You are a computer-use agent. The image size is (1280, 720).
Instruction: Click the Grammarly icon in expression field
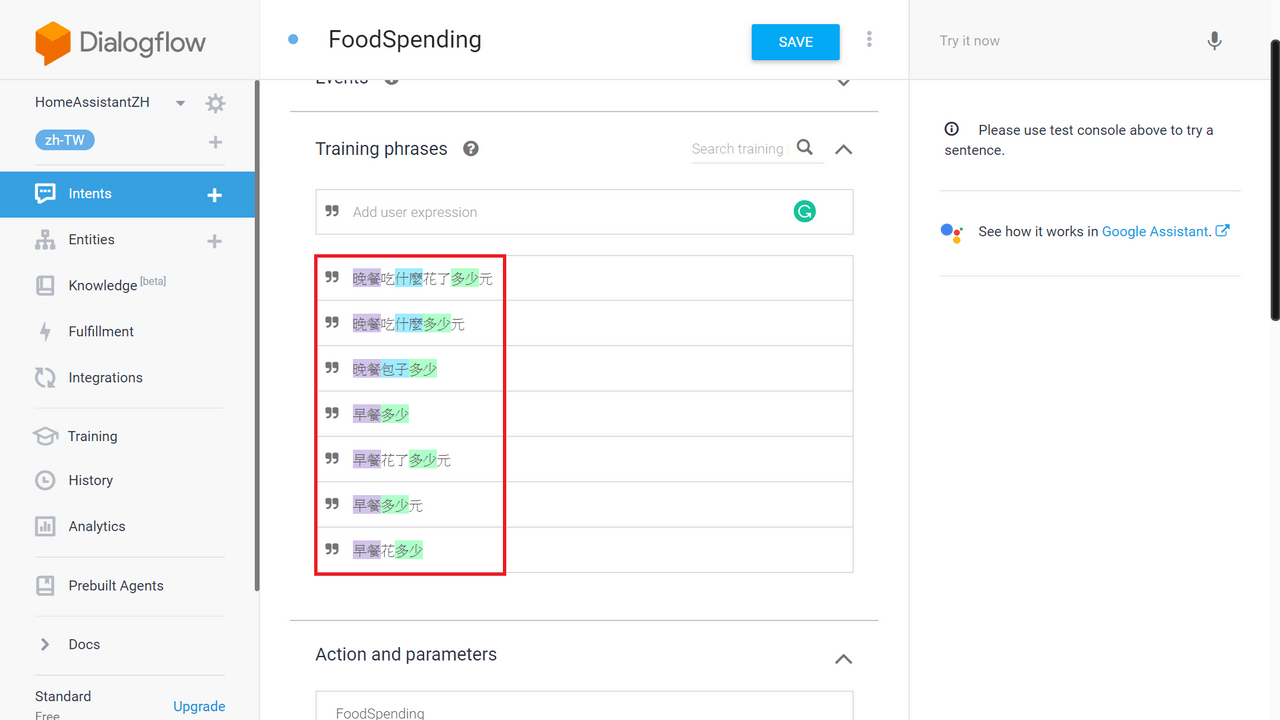pyautogui.click(x=804, y=211)
